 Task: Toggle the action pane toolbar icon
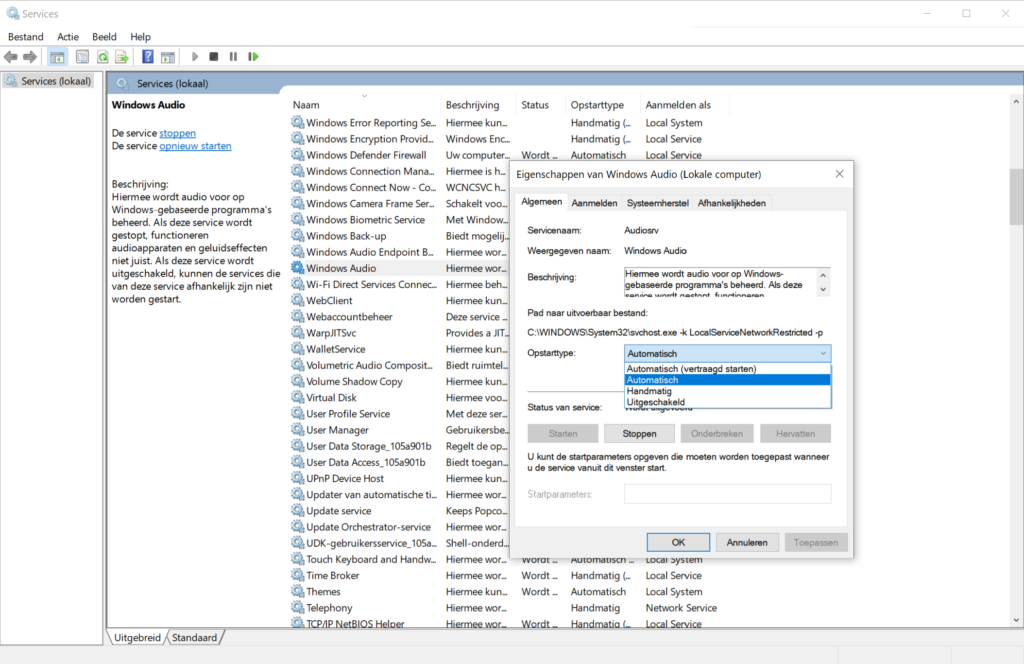tap(168, 57)
